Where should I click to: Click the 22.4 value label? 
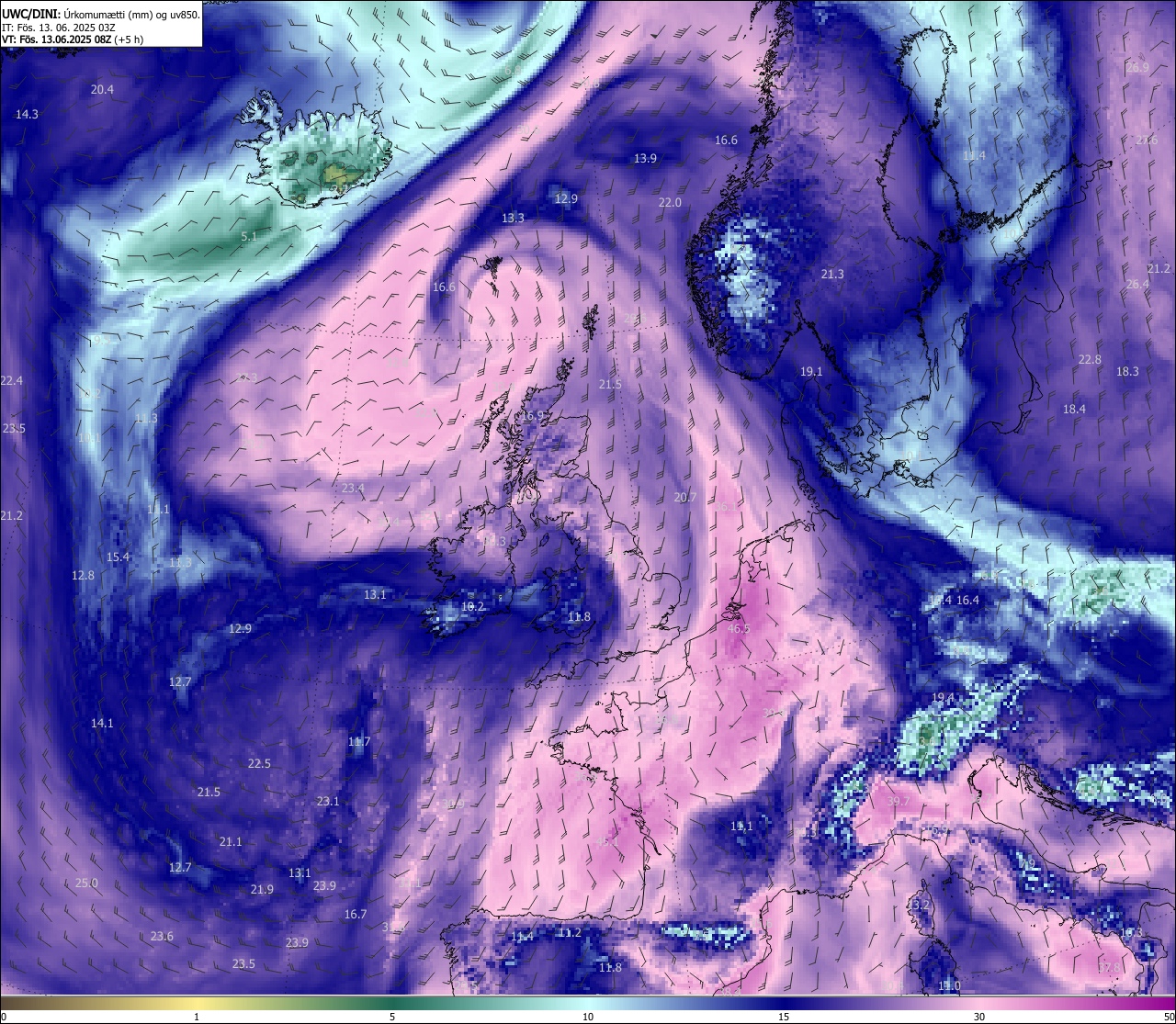pyautogui.click(x=12, y=381)
